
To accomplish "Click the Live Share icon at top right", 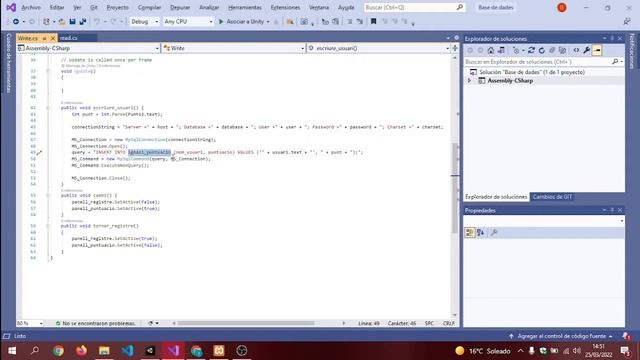I will click(627, 22).
